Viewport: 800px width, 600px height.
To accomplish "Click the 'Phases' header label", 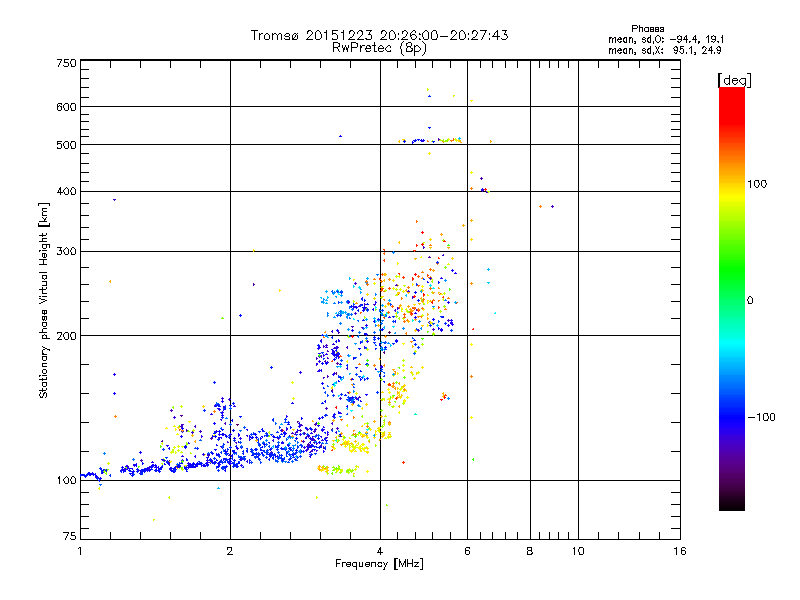I will click(x=647, y=29).
